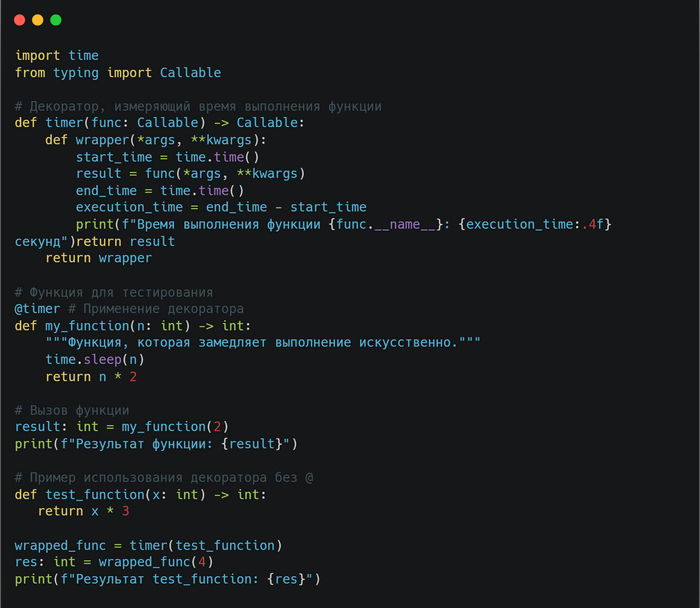
Task: Click the red close dot
Action: pyautogui.click(x=20, y=20)
